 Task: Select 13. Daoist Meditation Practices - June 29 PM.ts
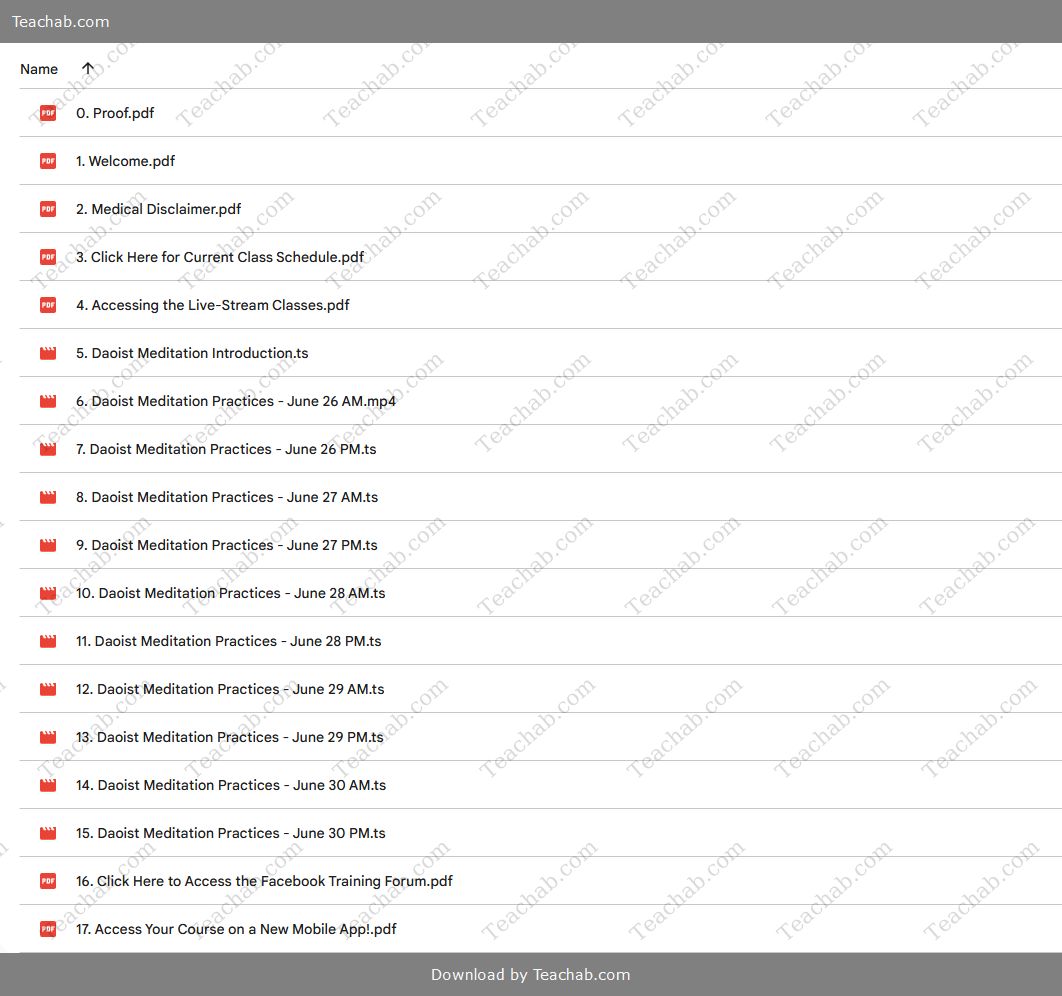[230, 737]
